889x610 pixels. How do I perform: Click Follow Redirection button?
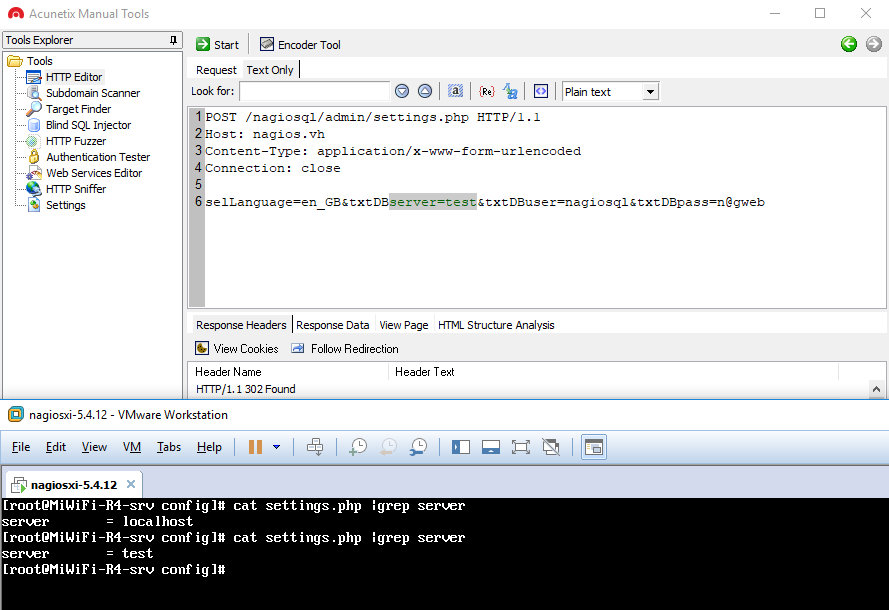[x=345, y=349]
